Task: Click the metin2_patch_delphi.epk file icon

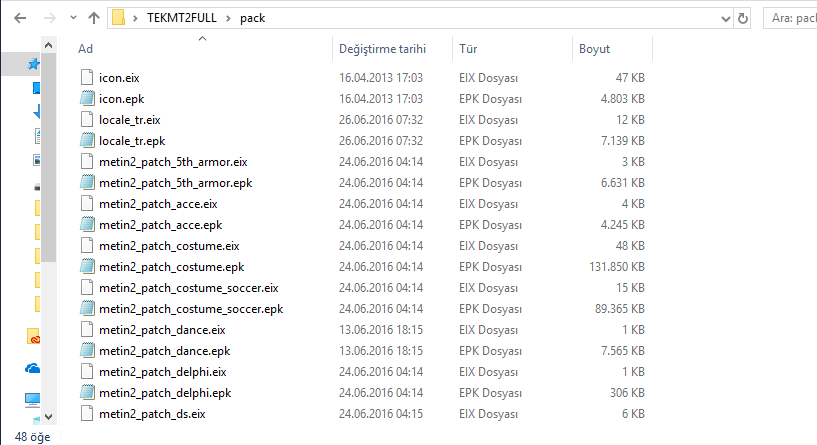Action: click(x=87, y=392)
